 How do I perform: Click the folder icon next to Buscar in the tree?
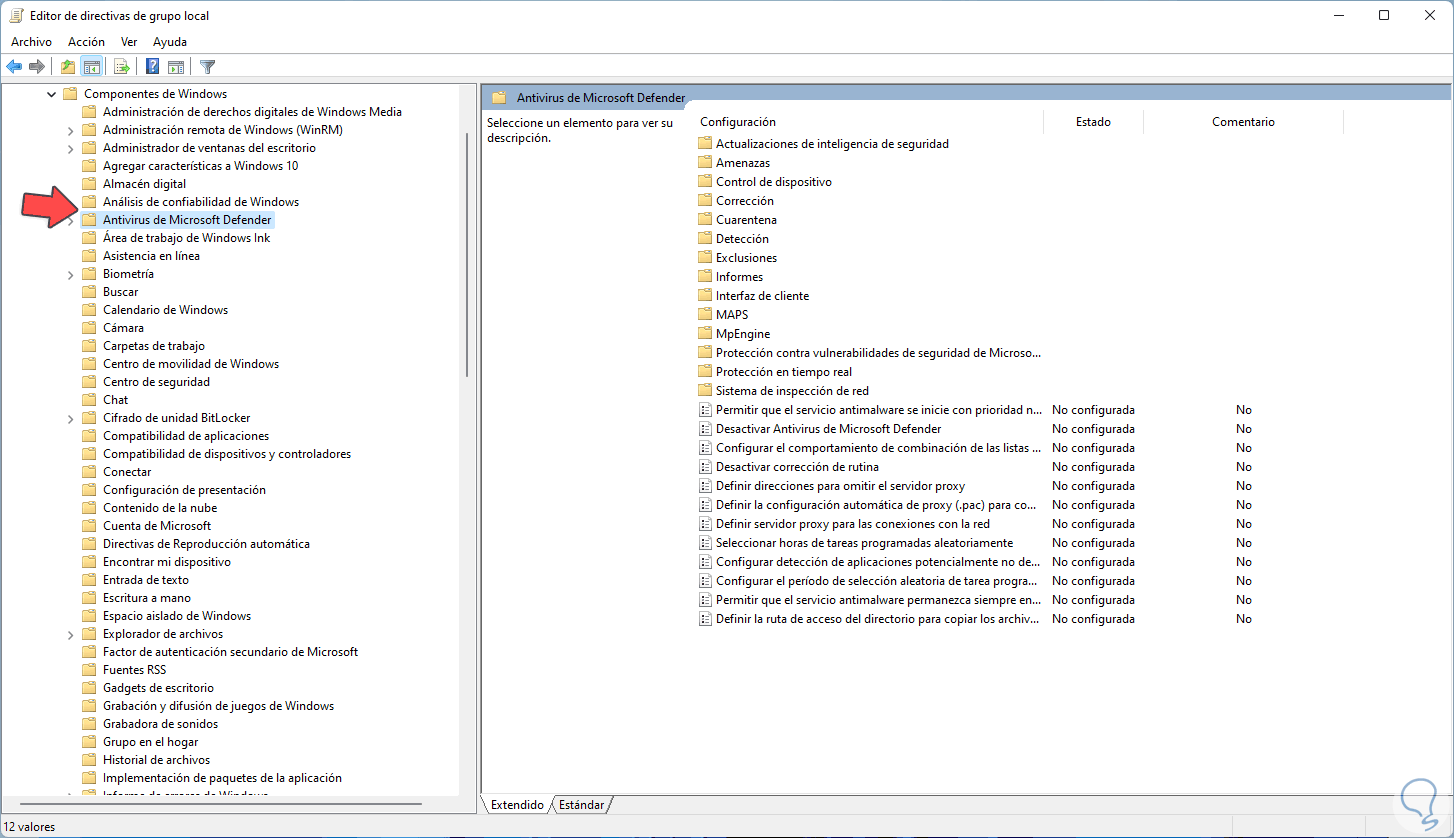(89, 292)
